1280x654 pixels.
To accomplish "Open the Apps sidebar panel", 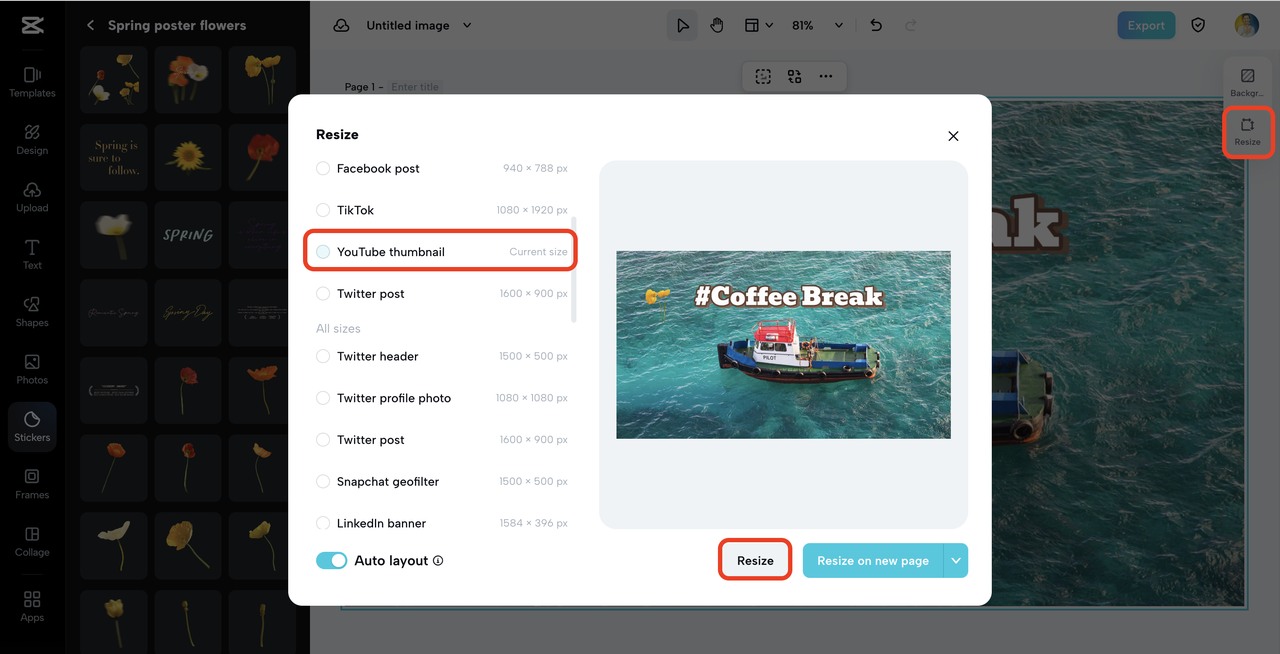I will [x=32, y=606].
